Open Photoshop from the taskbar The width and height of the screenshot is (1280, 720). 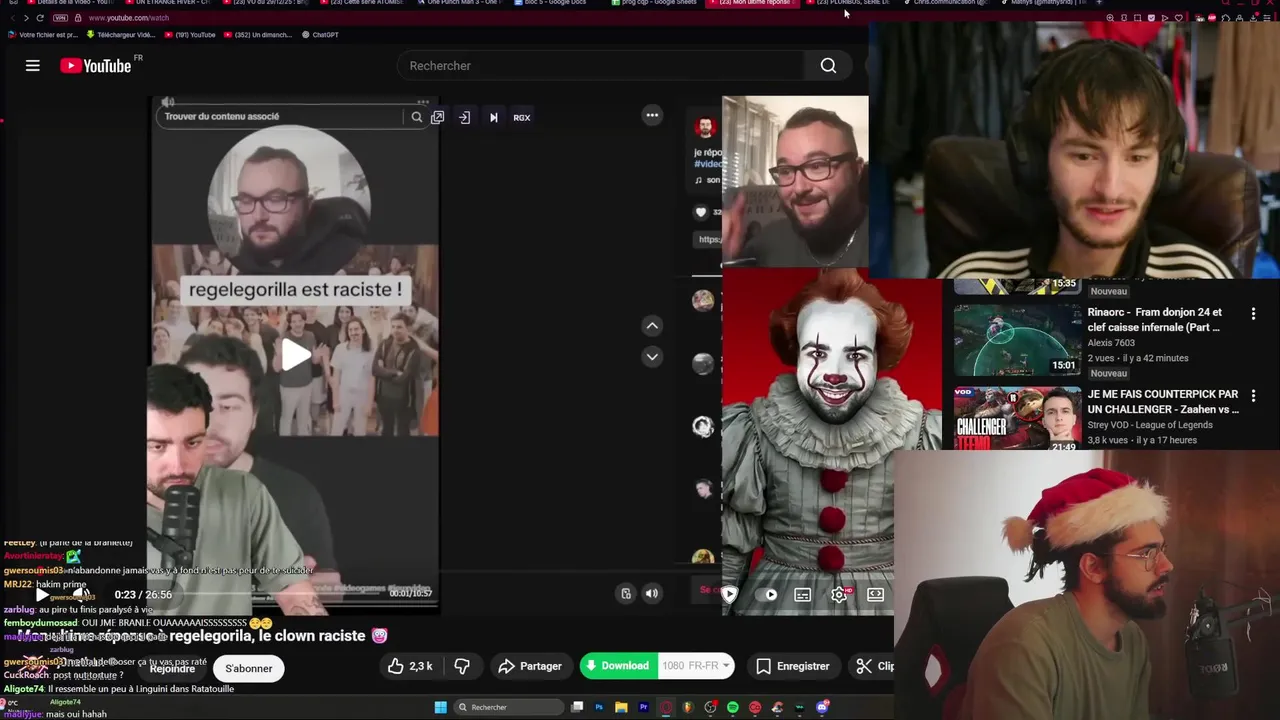[599, 707]
